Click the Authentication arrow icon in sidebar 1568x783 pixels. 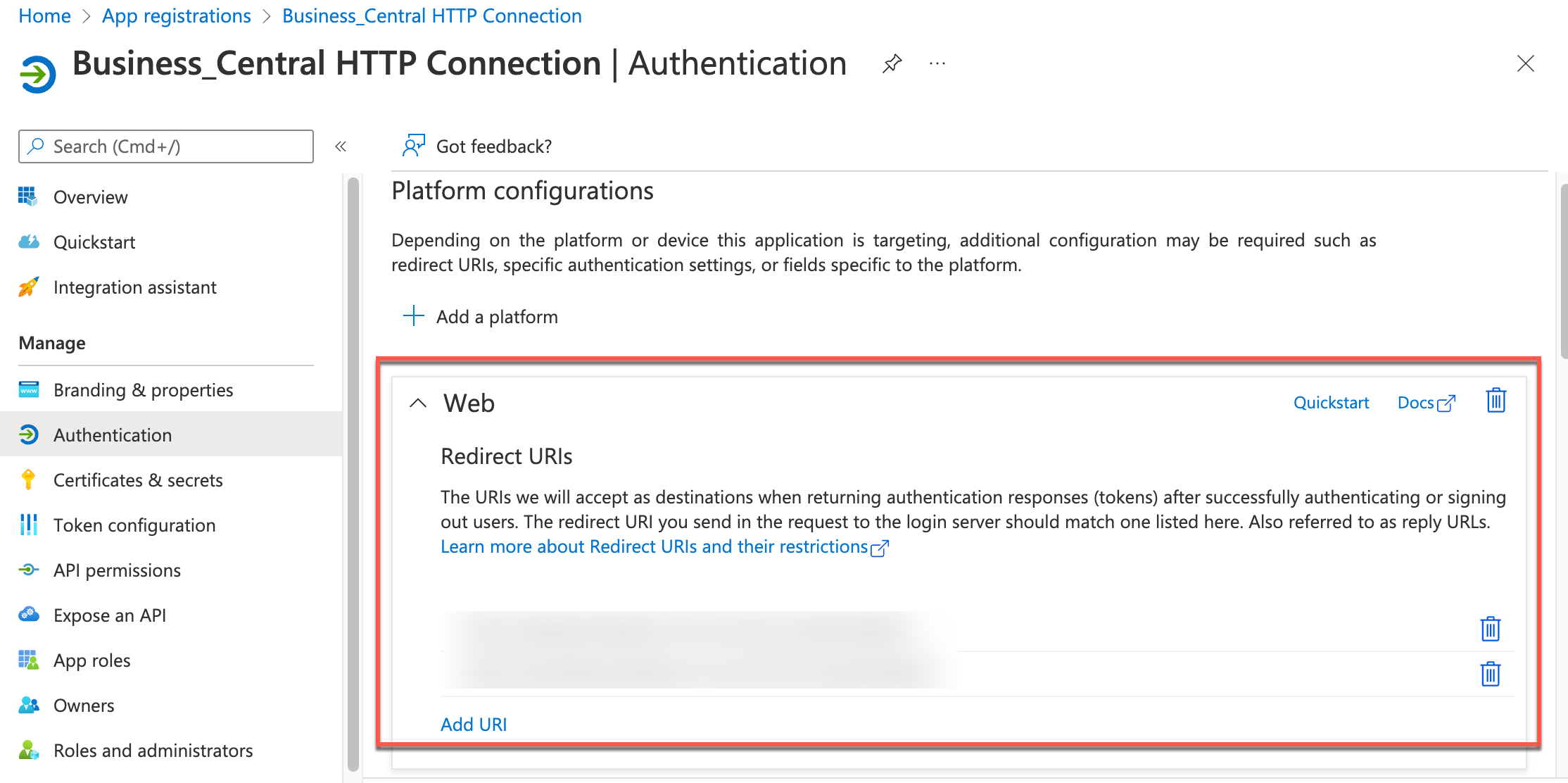[x=28, y=435]
